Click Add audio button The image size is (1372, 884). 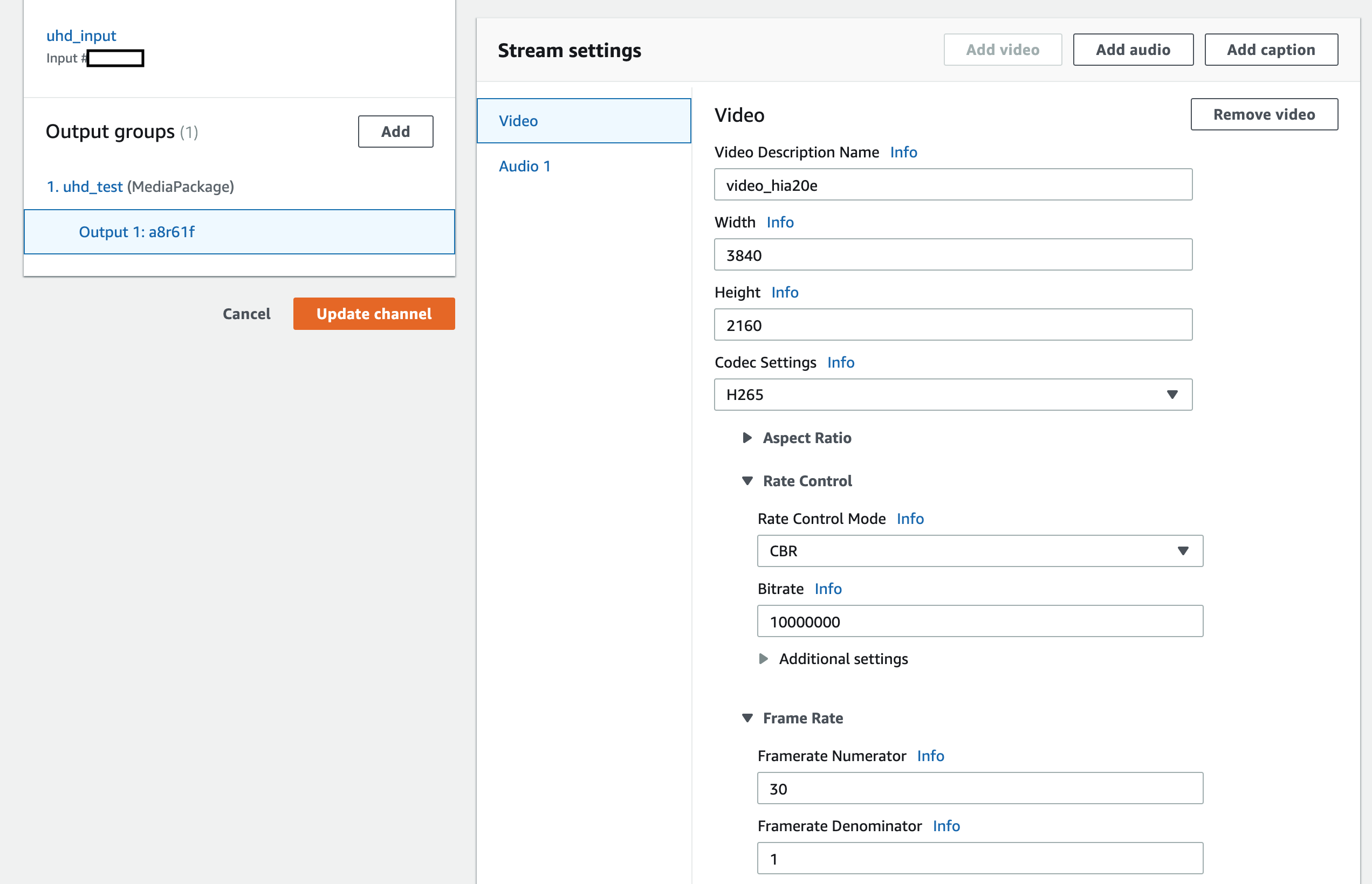point(1133,50)
